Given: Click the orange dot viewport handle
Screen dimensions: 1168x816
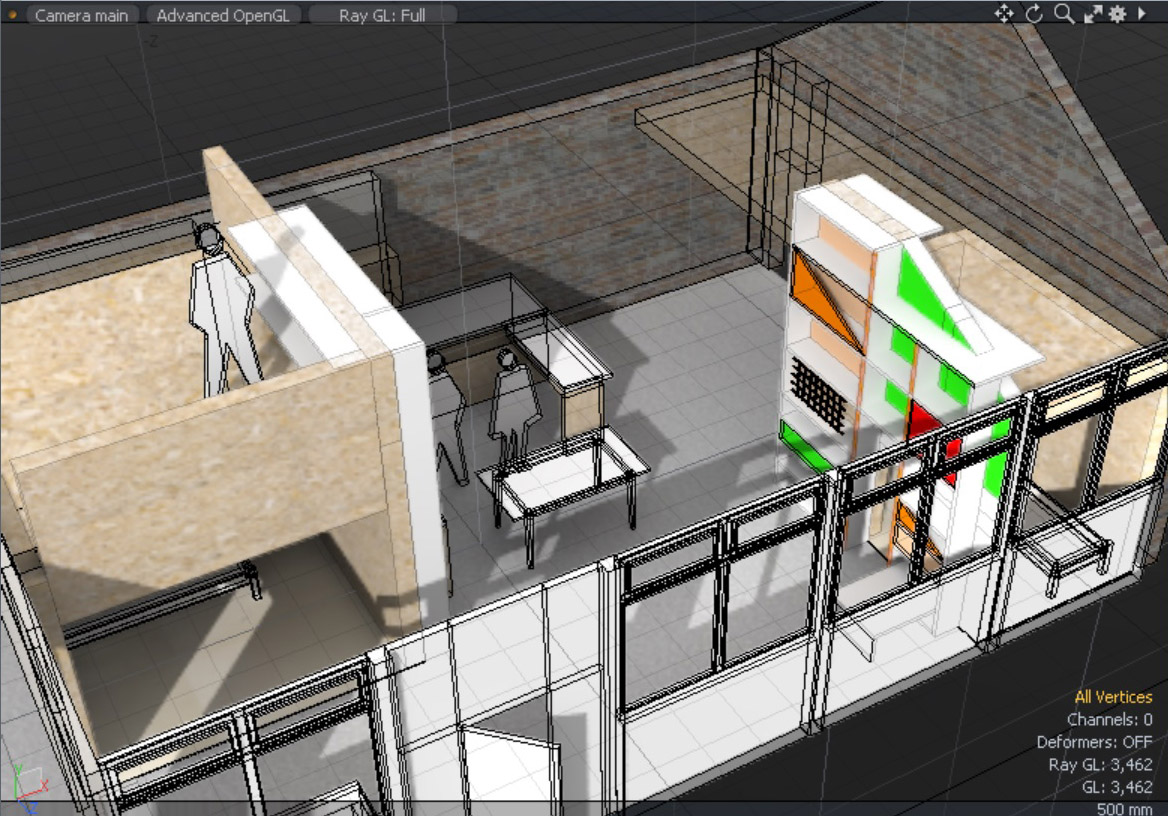Looking at the screenshot, I should point(13,15).
